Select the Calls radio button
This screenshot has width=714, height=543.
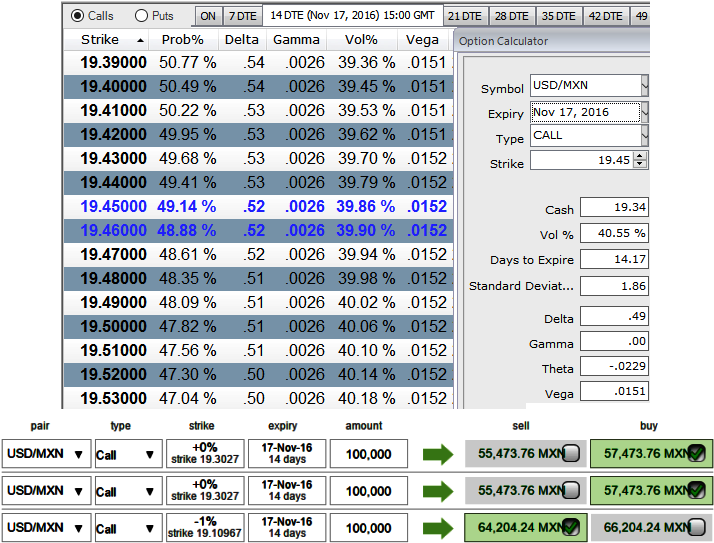tap(78, 16)
